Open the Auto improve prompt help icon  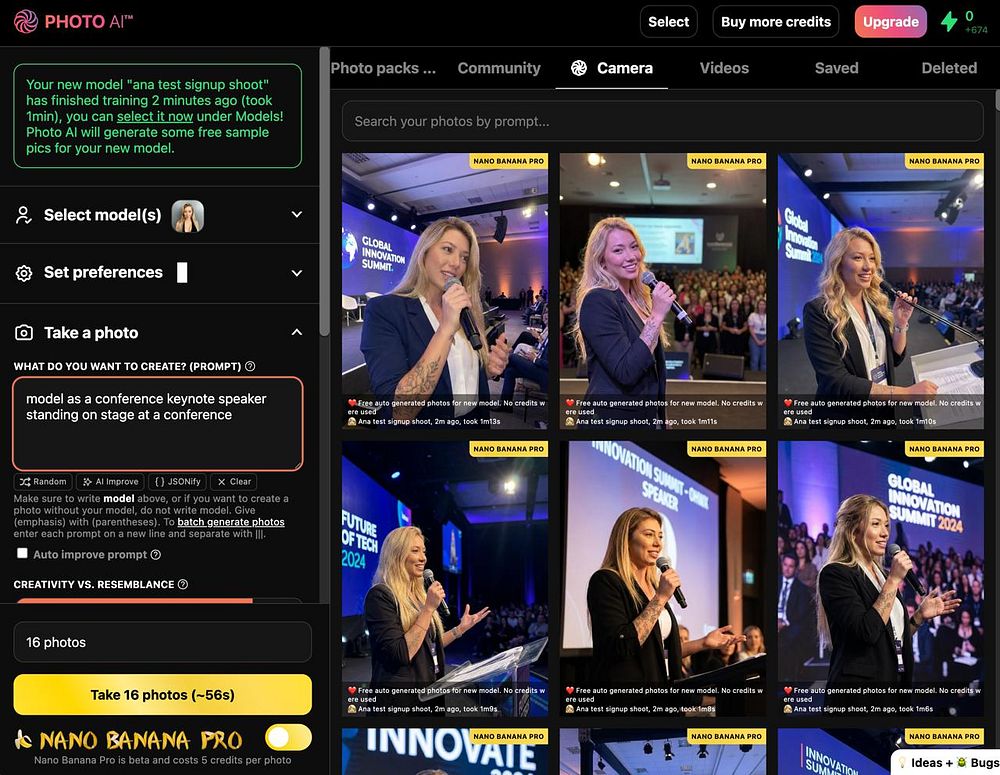coord(156,555)
